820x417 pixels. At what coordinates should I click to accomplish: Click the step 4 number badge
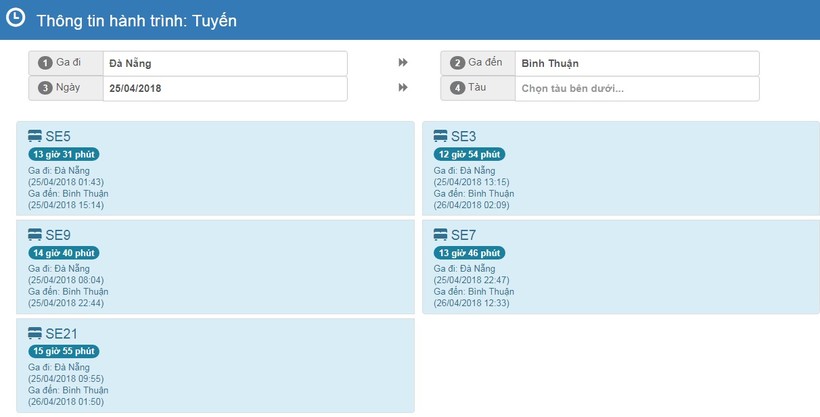(458, 88)
